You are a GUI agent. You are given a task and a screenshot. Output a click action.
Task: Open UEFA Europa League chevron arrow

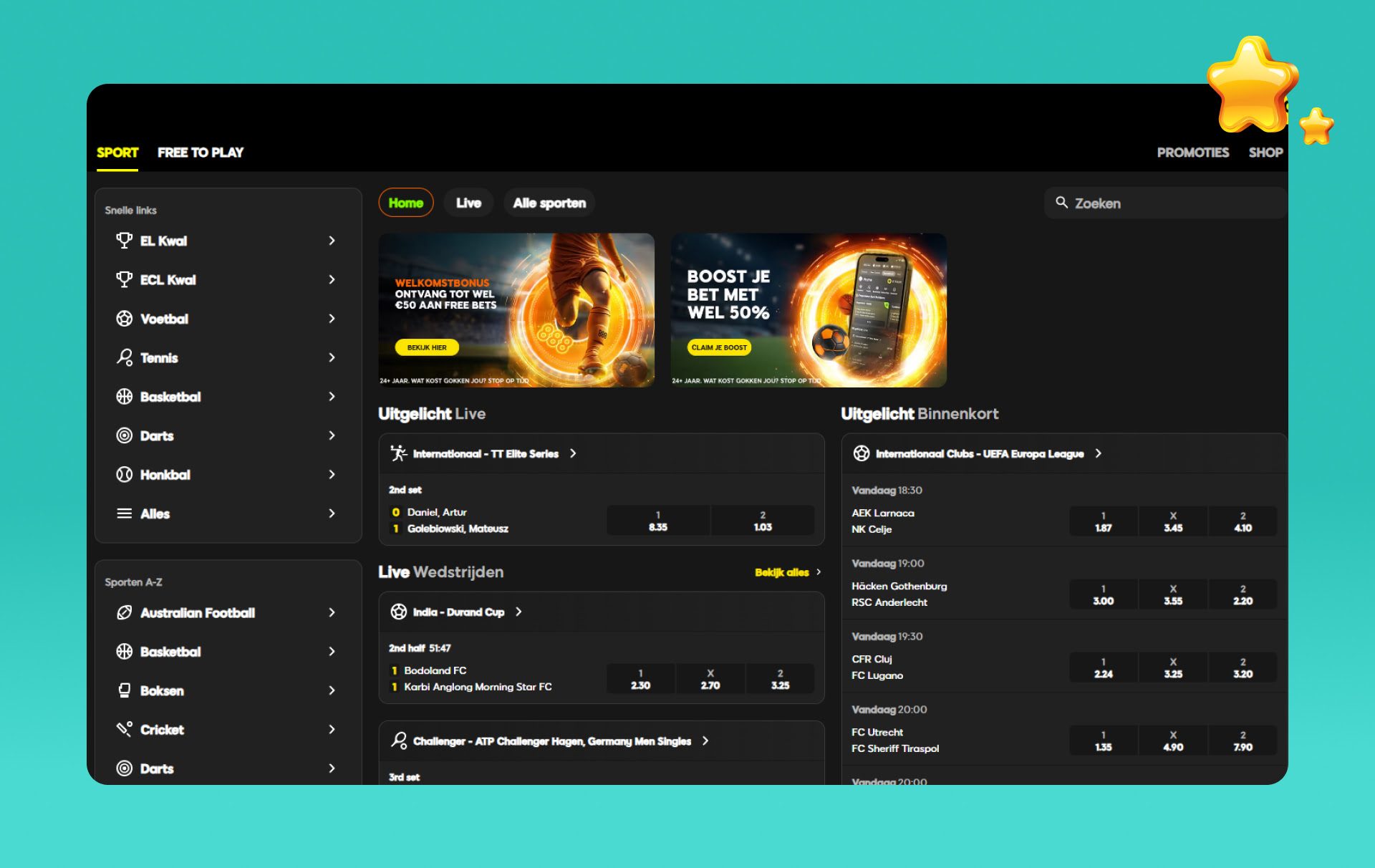[1099, 453]
